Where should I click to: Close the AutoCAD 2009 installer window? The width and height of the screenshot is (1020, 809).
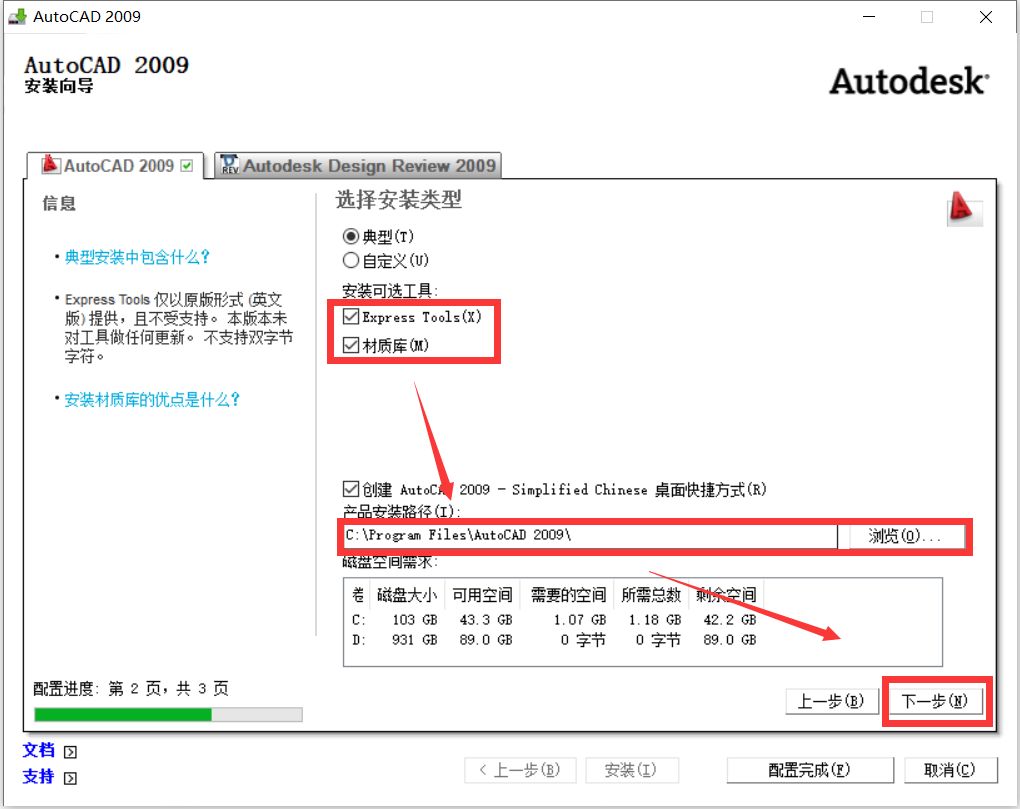coord(986,17)
